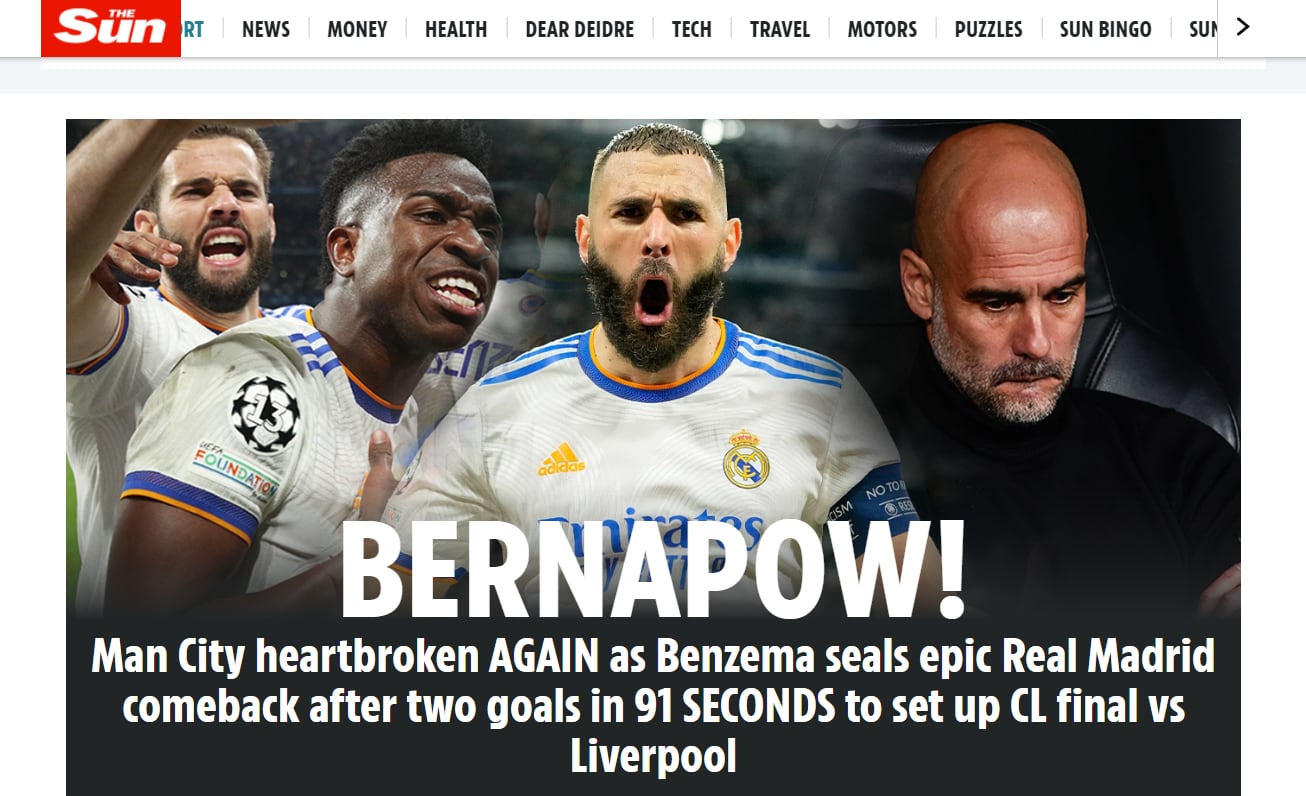Screen dimensions: 1306x796
Task: Click the Man City heartbroken AGAIN subheadline
Action: click(x=653, y=706)
